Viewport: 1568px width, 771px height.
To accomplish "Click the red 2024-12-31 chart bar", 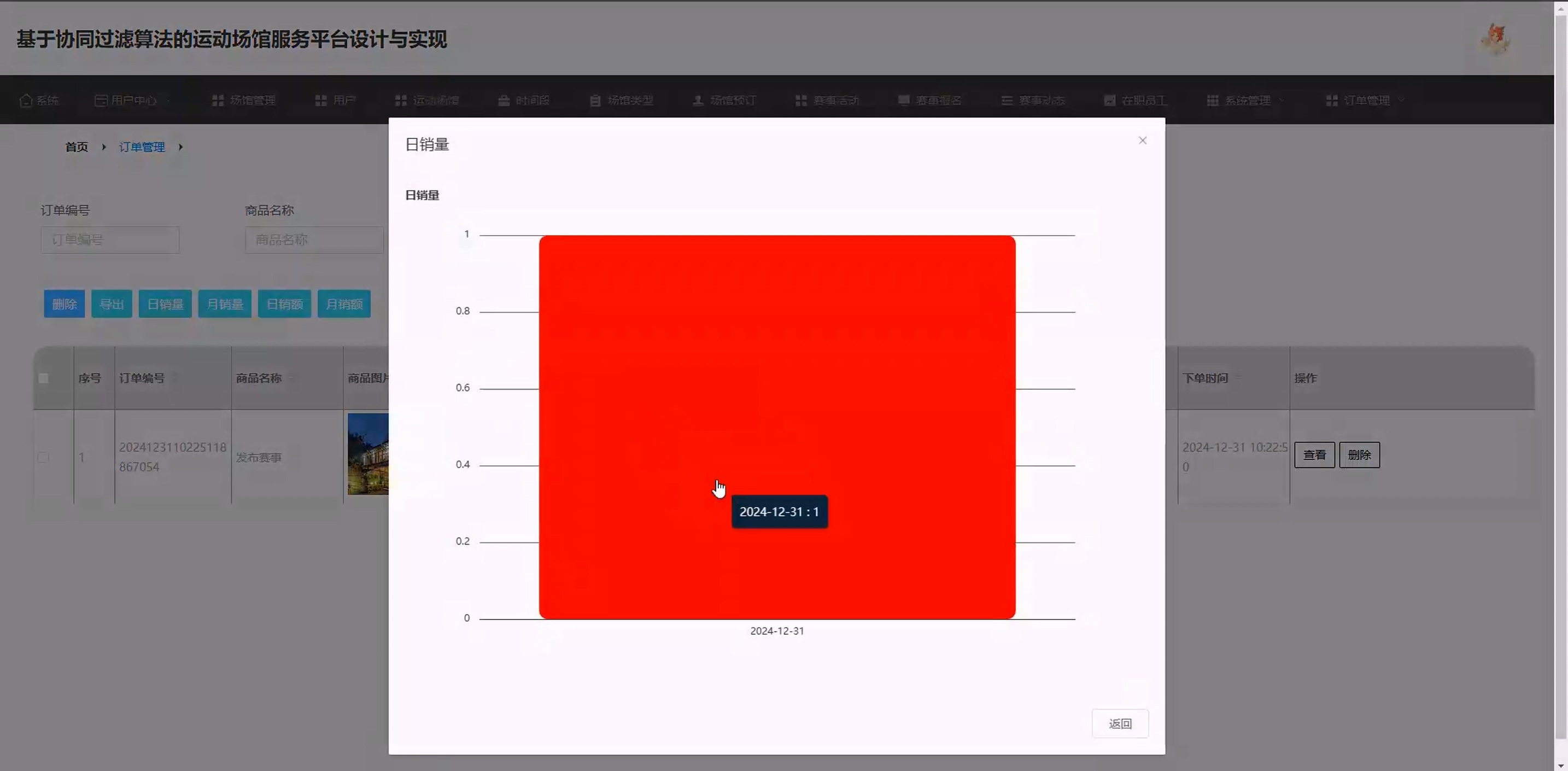I will (776, 365).
